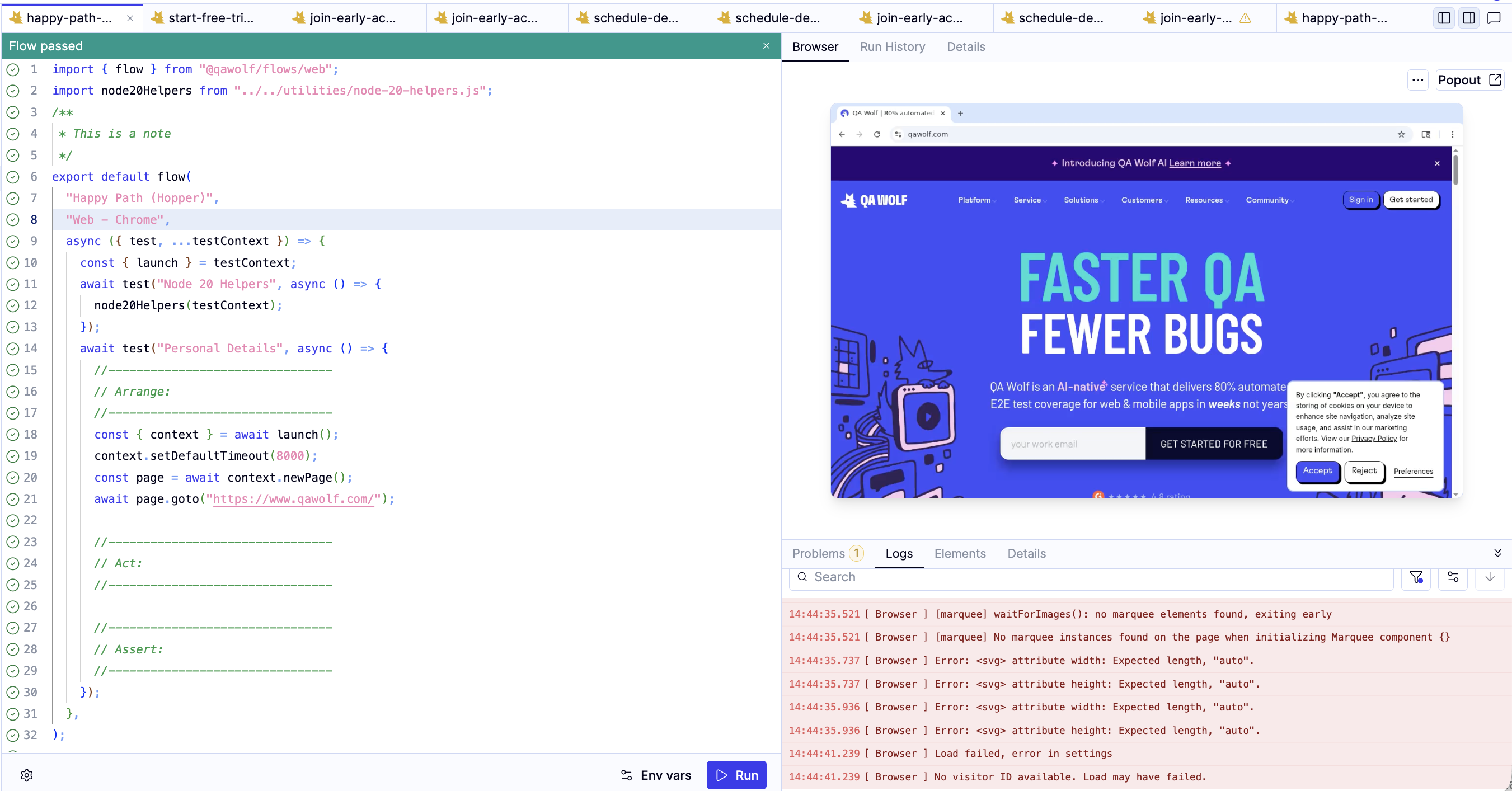
Task: Switch to the Run History tab
Action: (x=892, y=47)
